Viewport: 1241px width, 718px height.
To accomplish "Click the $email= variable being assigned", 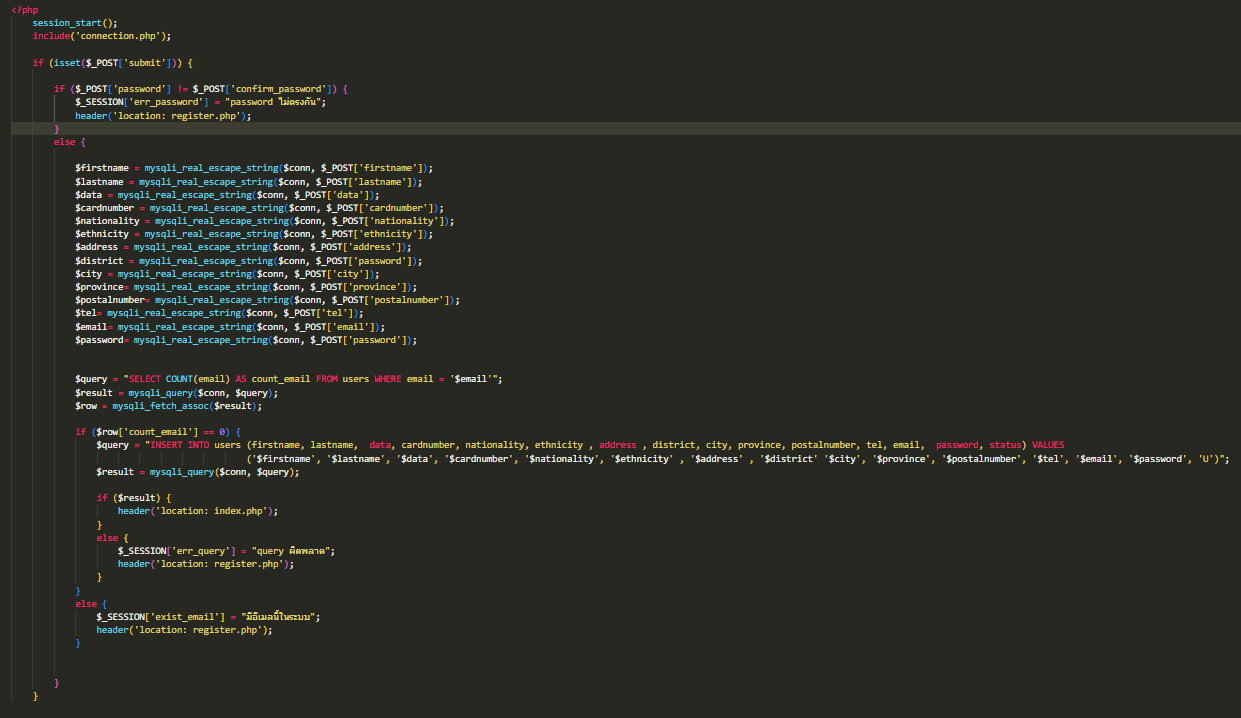I will point(94,326).
